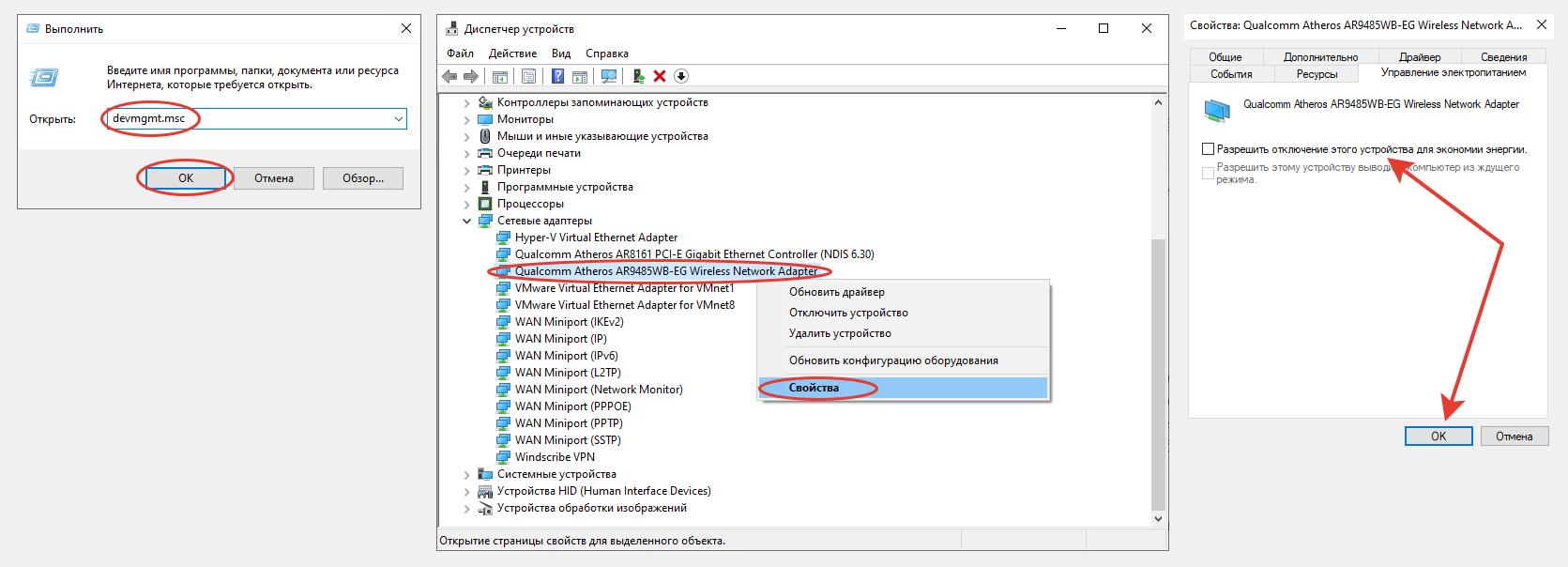Expand the Системные устройства category

(x=467, y=474)
